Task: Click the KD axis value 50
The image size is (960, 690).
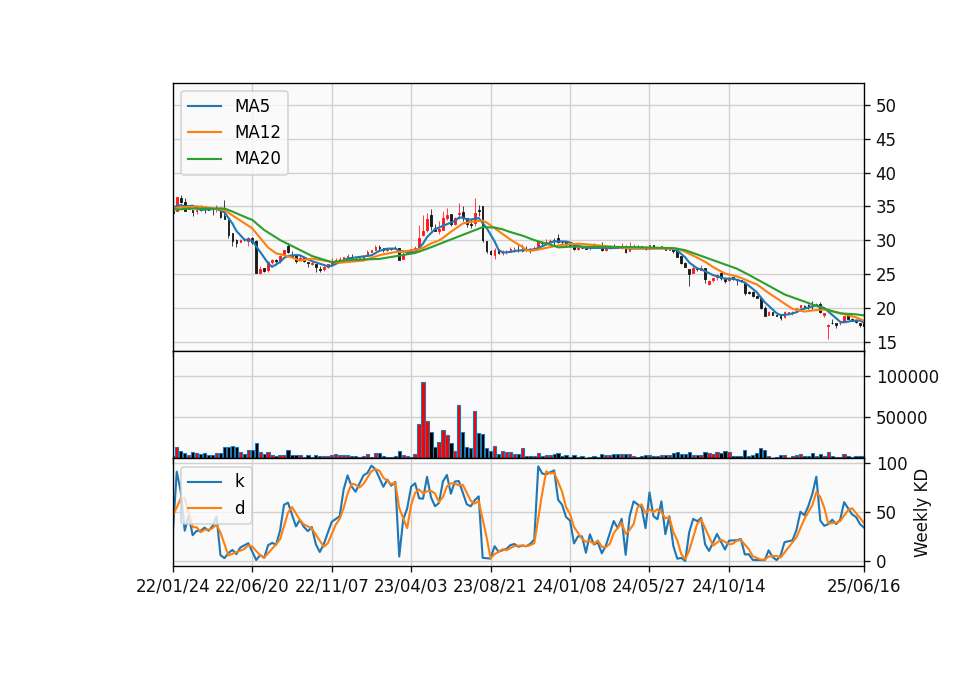Action: [x=885, y=512]
